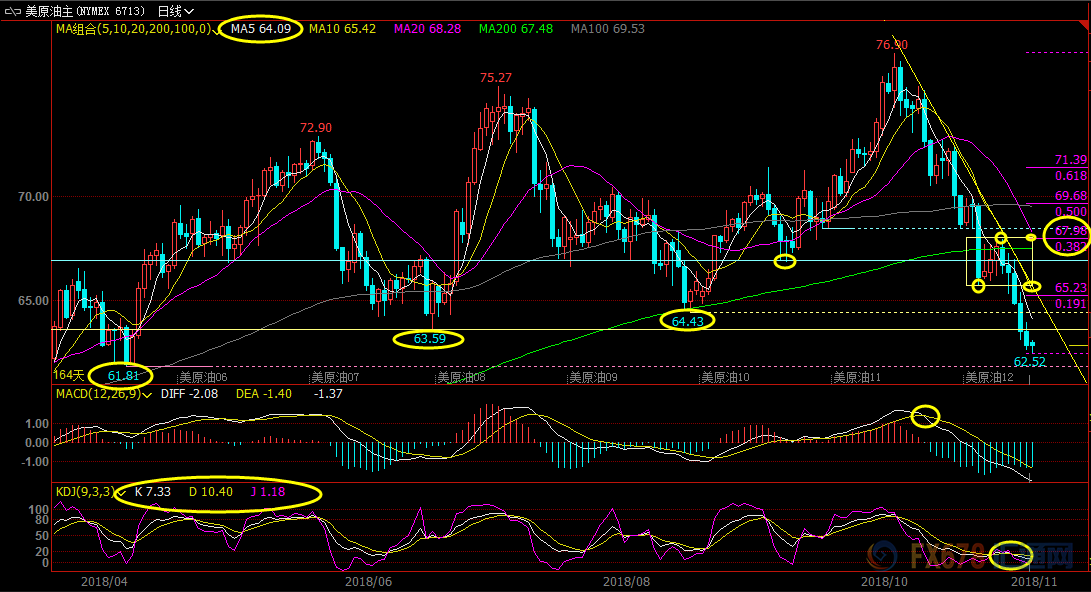Click the DEA -1.40 reading
The height and width of the screenshot is (592, 1091).
click(264, 394)
